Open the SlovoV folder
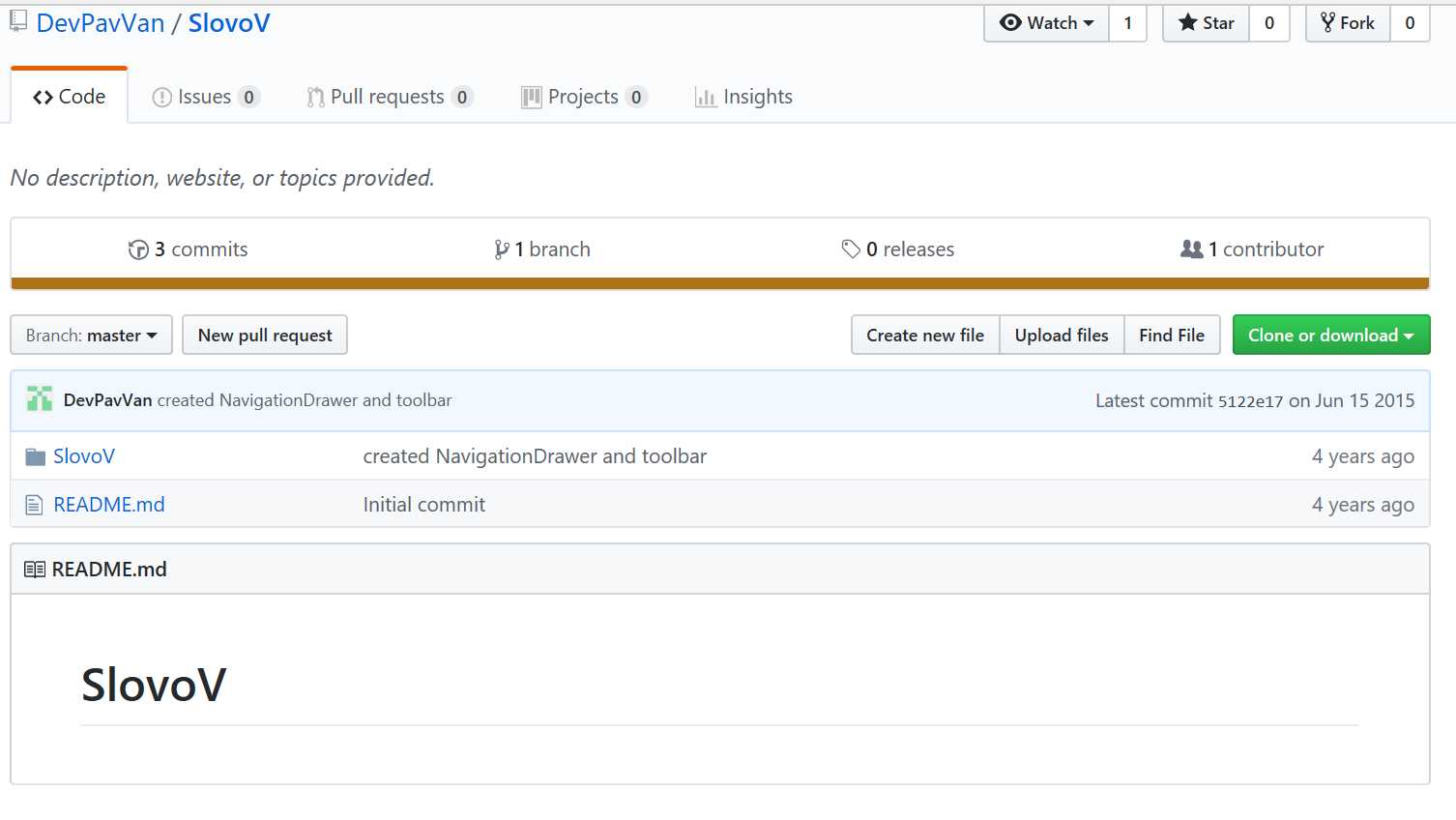 coord(84,456)
